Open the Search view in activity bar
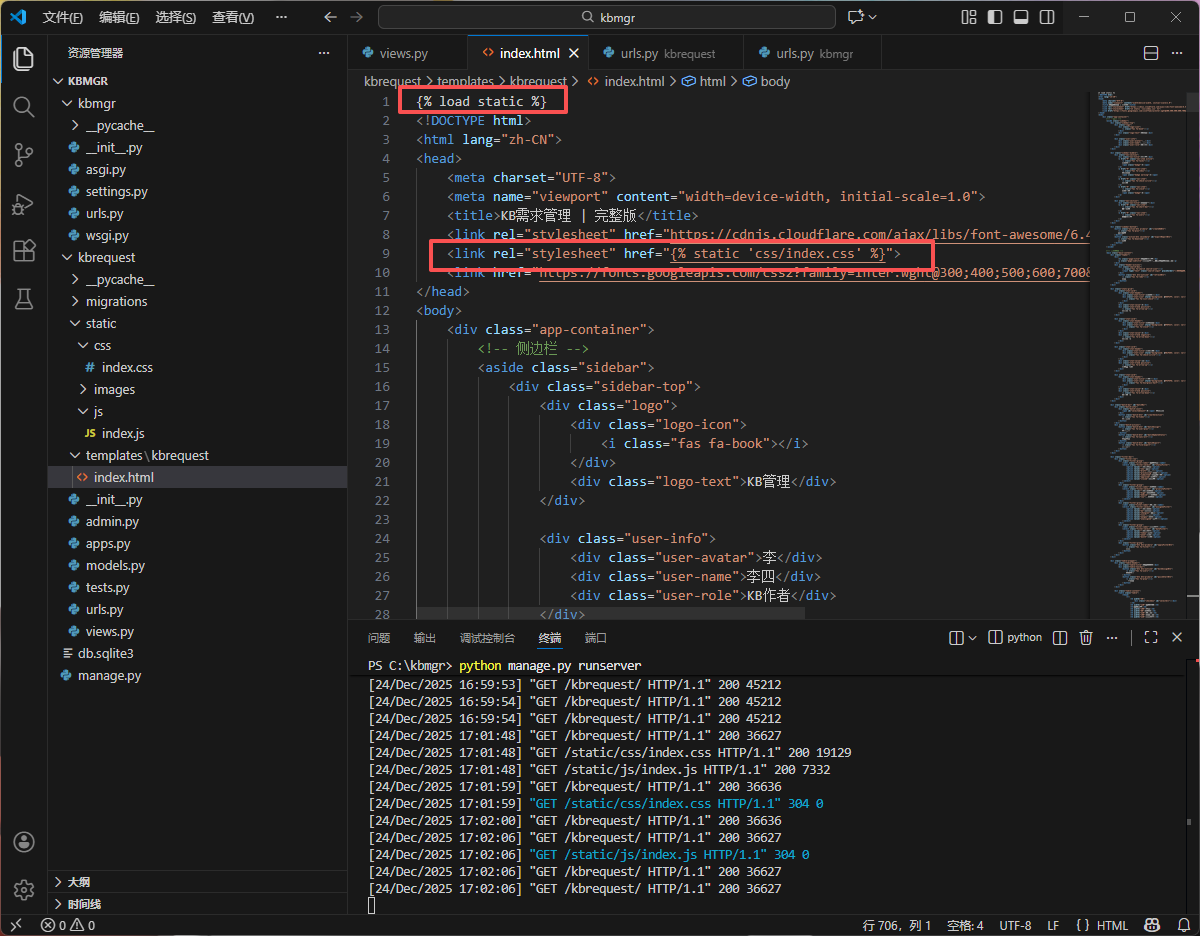Image resolution: width=1200 pixels, height=936 pixels. click(x=23, y=107)
